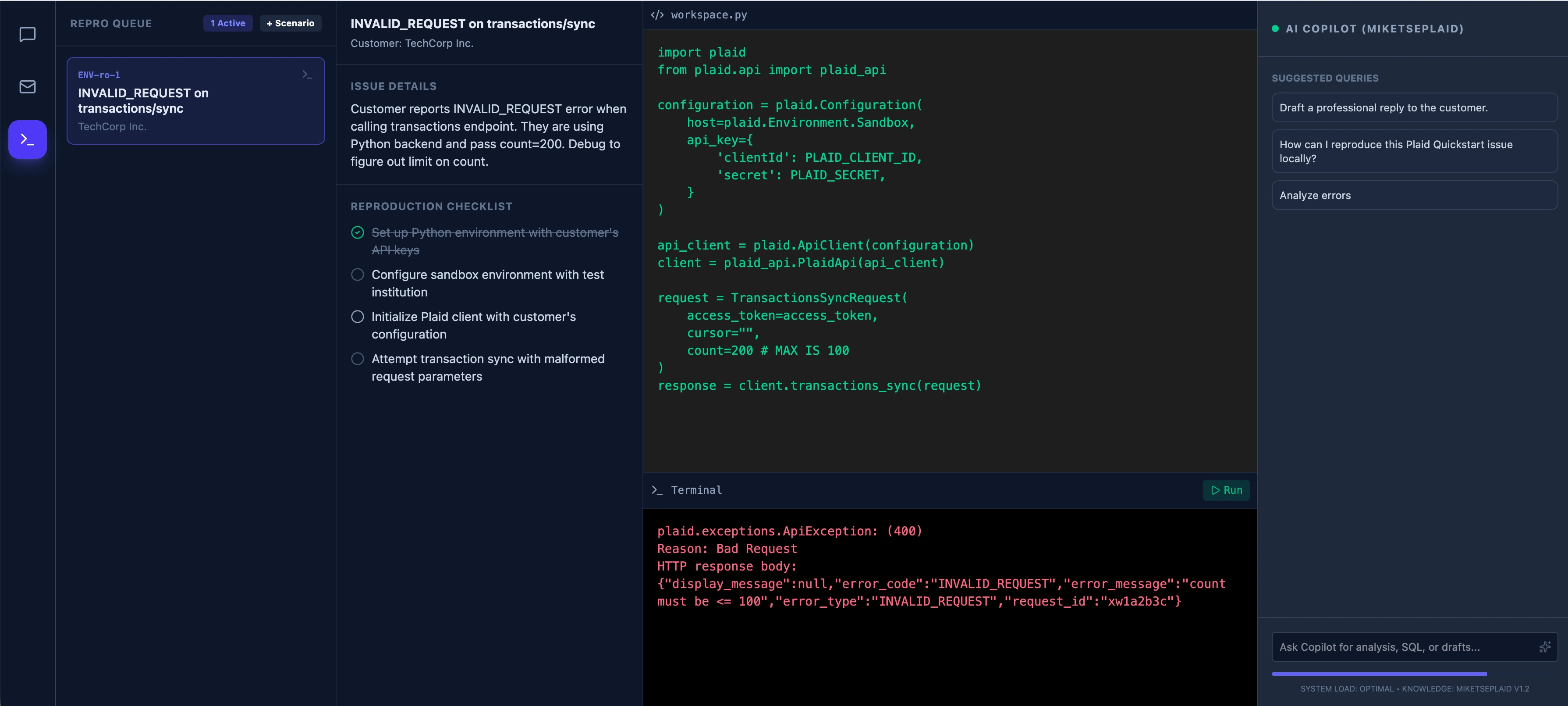Click terminal icon on ENV-ro-1 card
This screenshot has height=706, width=1568.
click(x=307, y=74)
